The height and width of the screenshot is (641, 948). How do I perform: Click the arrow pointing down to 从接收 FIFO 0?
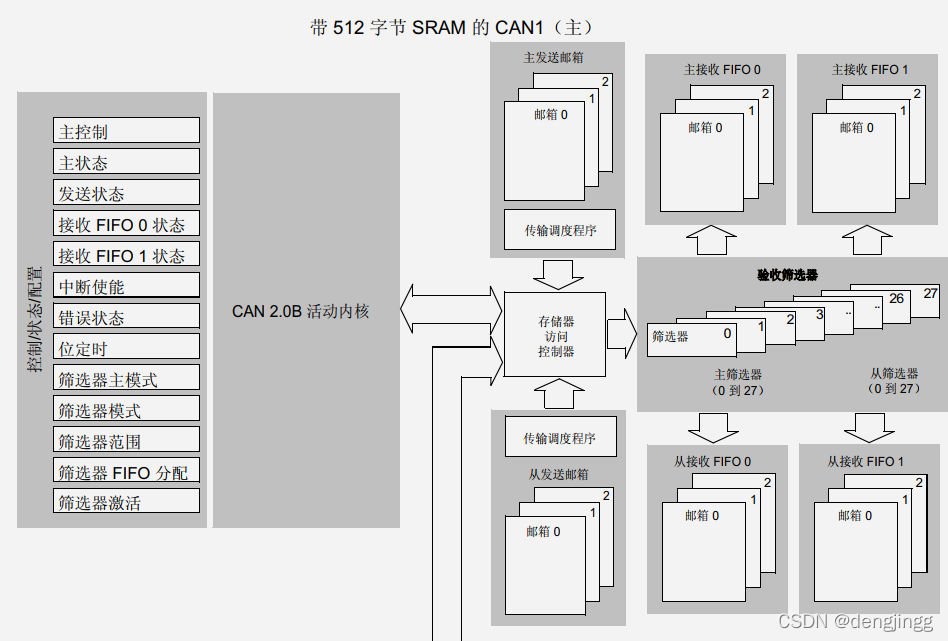pyautogui.click(x=713, y=428)
